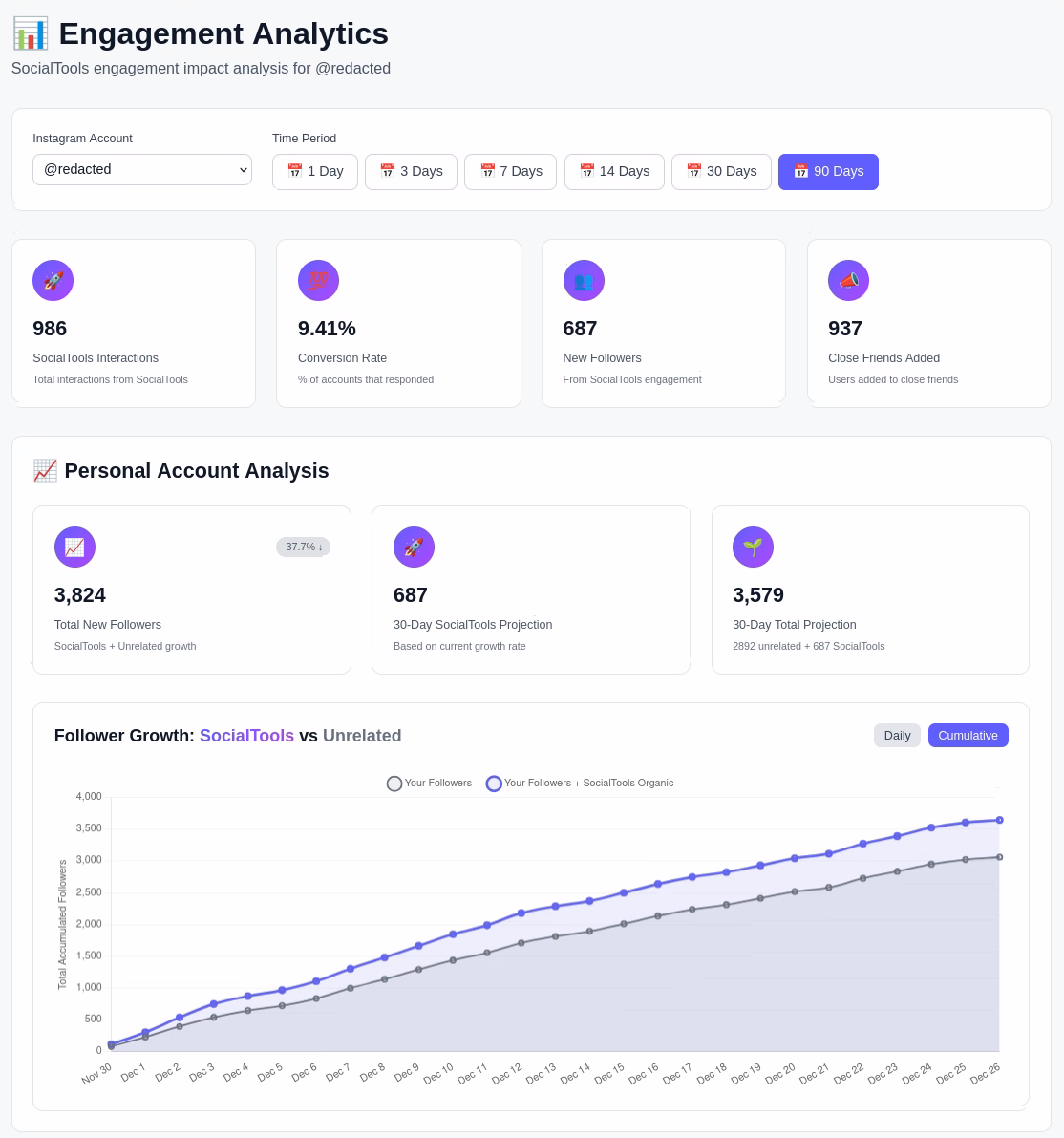Click the megaphone icon above Close Friends Added
Viewport: 1064px width, 1138px height.
(x=848, y=280)
